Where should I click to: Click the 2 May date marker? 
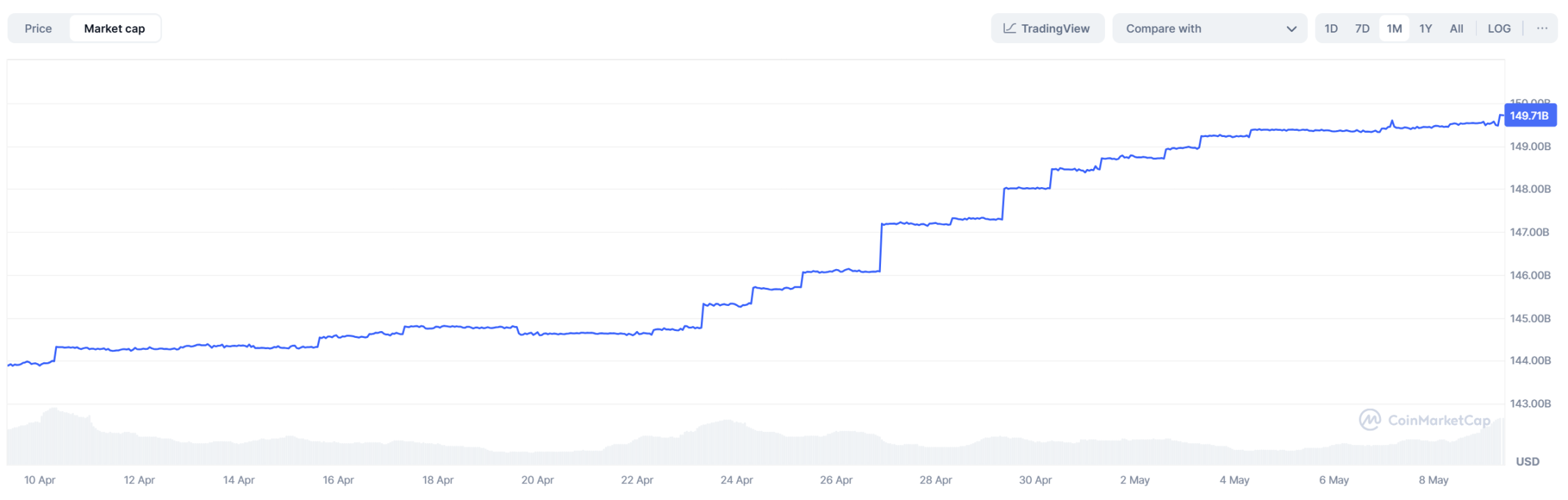pos(1135,480)
